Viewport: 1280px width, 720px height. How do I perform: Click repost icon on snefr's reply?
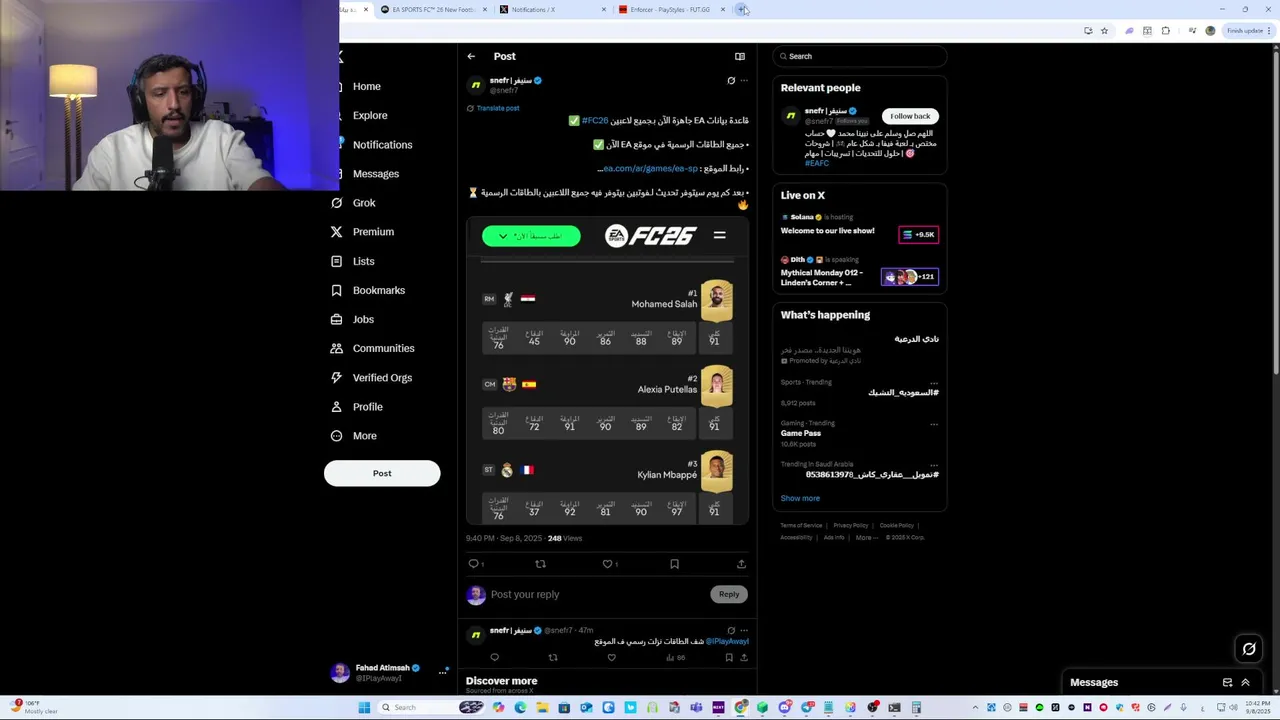[x=553, y=658]
